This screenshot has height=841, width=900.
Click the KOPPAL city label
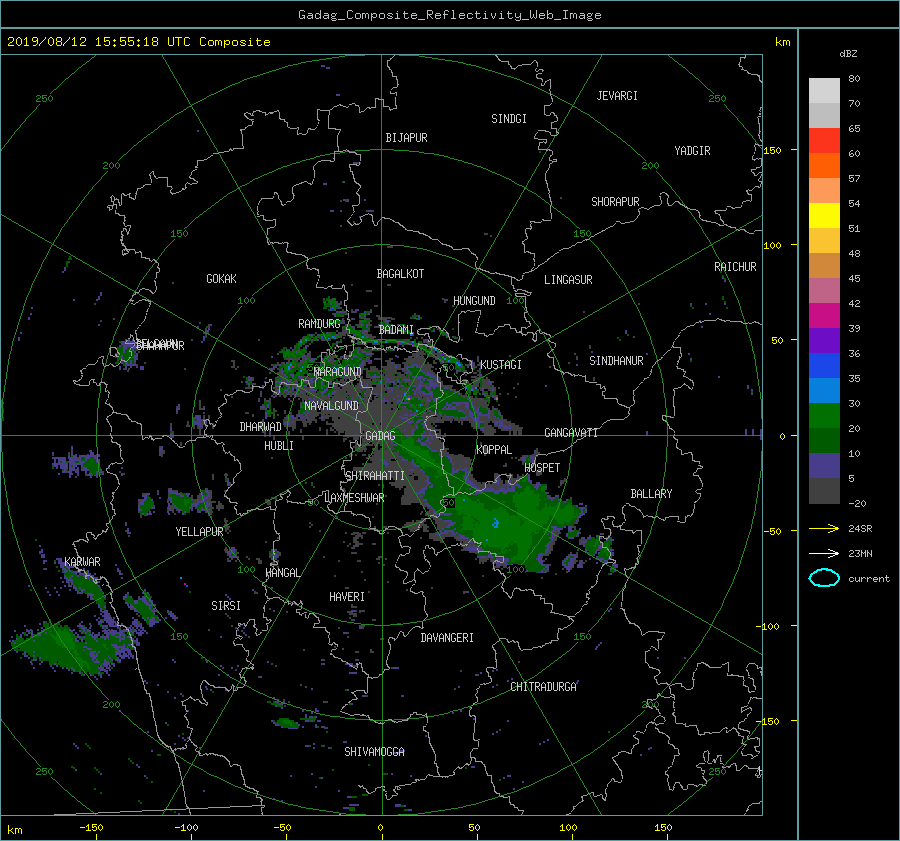click(x=494, y=450)
